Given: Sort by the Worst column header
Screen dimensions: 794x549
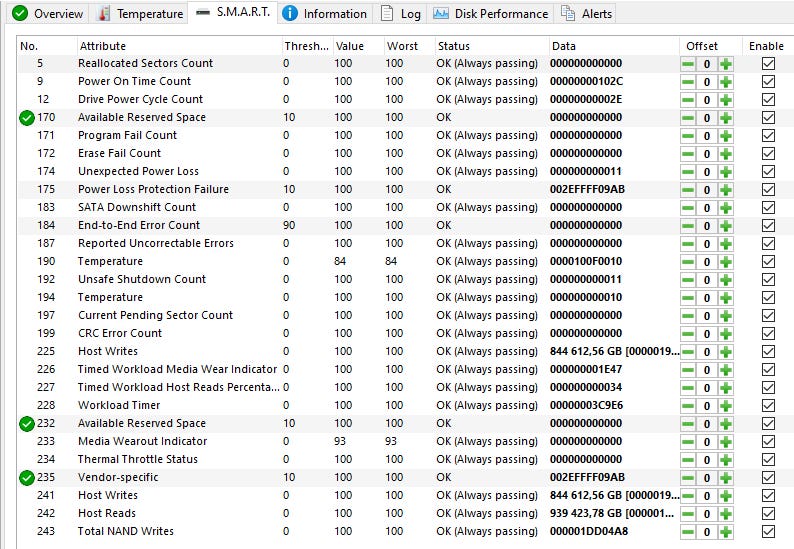Looking at the screenshot, I should pyautogui.click(x=409, y=46).
